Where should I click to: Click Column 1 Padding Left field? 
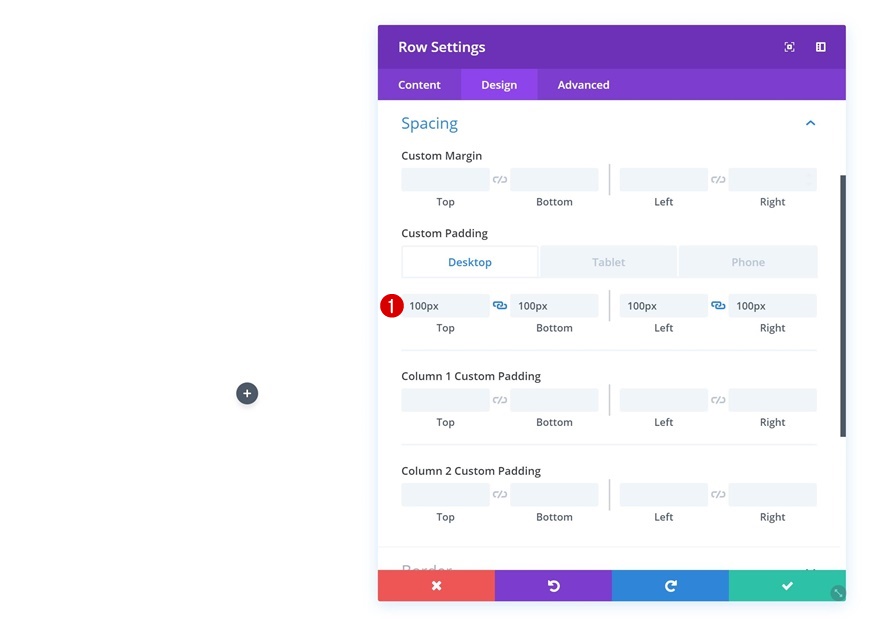663,400
